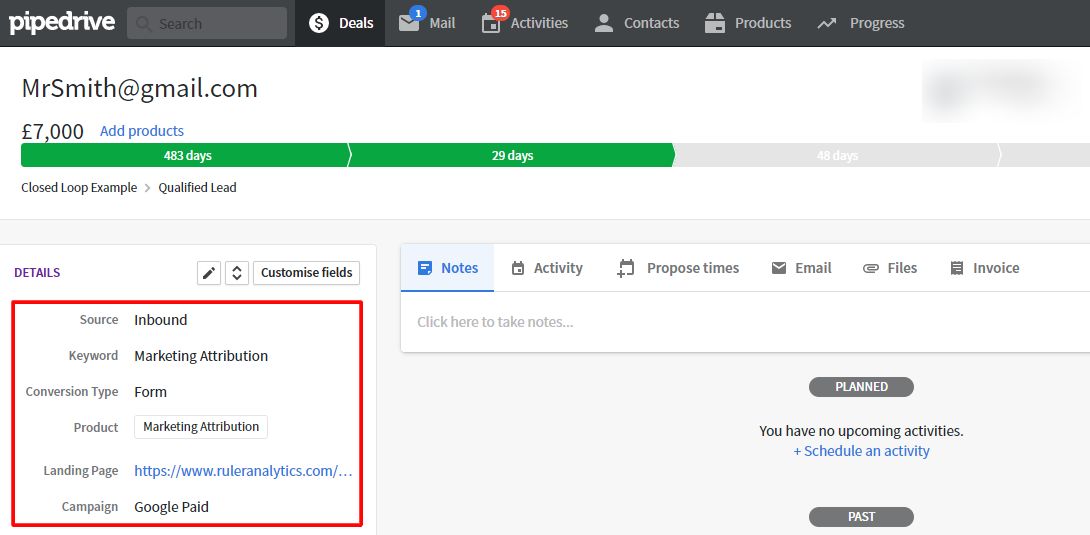
Task: Click the reorder fields up-down arrows button
Action: [x=237, y=273]
